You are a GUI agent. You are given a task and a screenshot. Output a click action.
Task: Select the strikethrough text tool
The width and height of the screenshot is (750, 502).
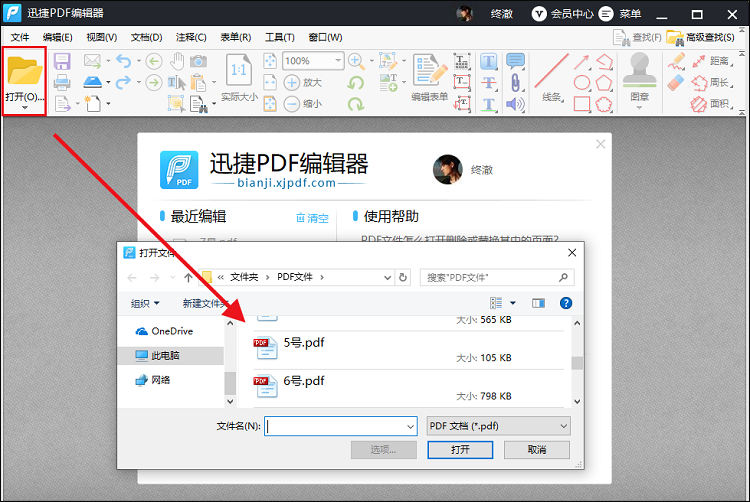click(488, 83)
